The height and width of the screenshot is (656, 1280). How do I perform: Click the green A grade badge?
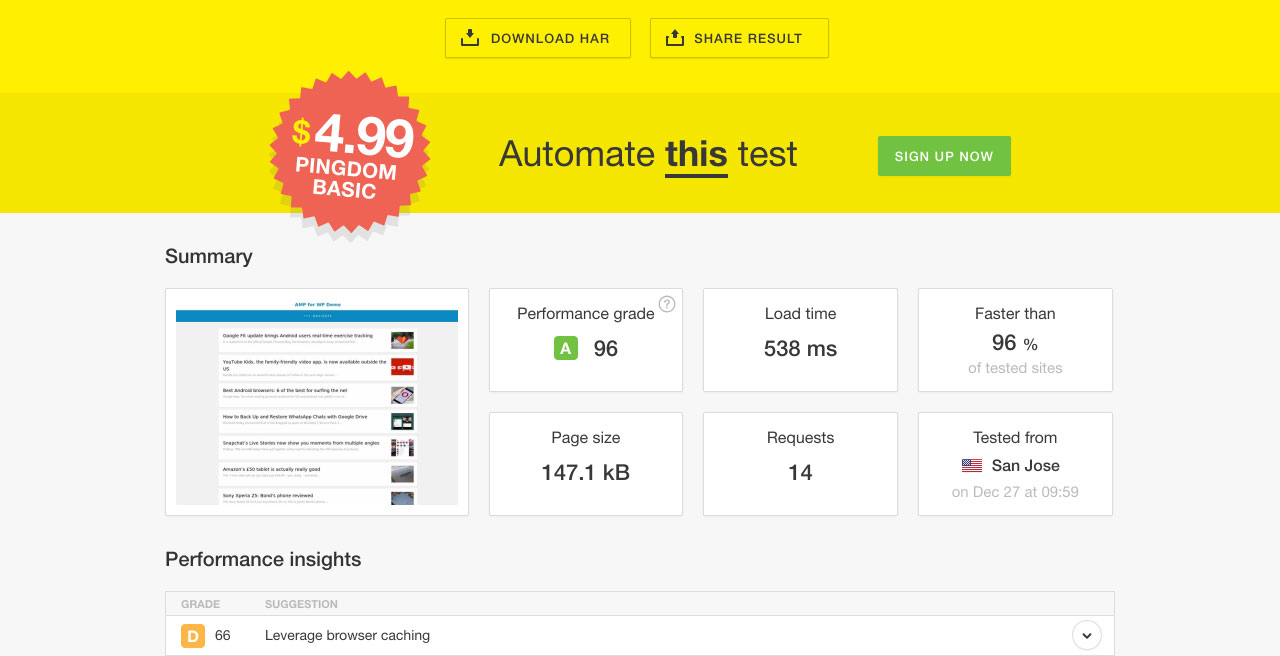tap(566, 348)
